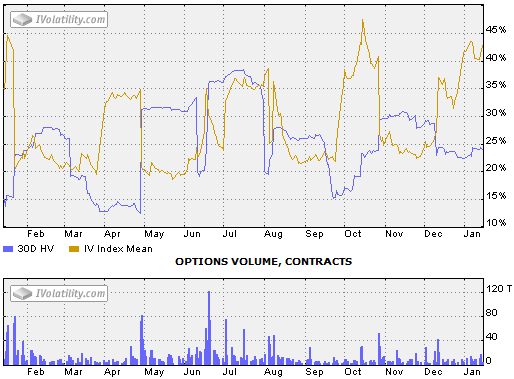
Task: Click the 15% label on volatility axis
Action: click(x=496, y=196)
